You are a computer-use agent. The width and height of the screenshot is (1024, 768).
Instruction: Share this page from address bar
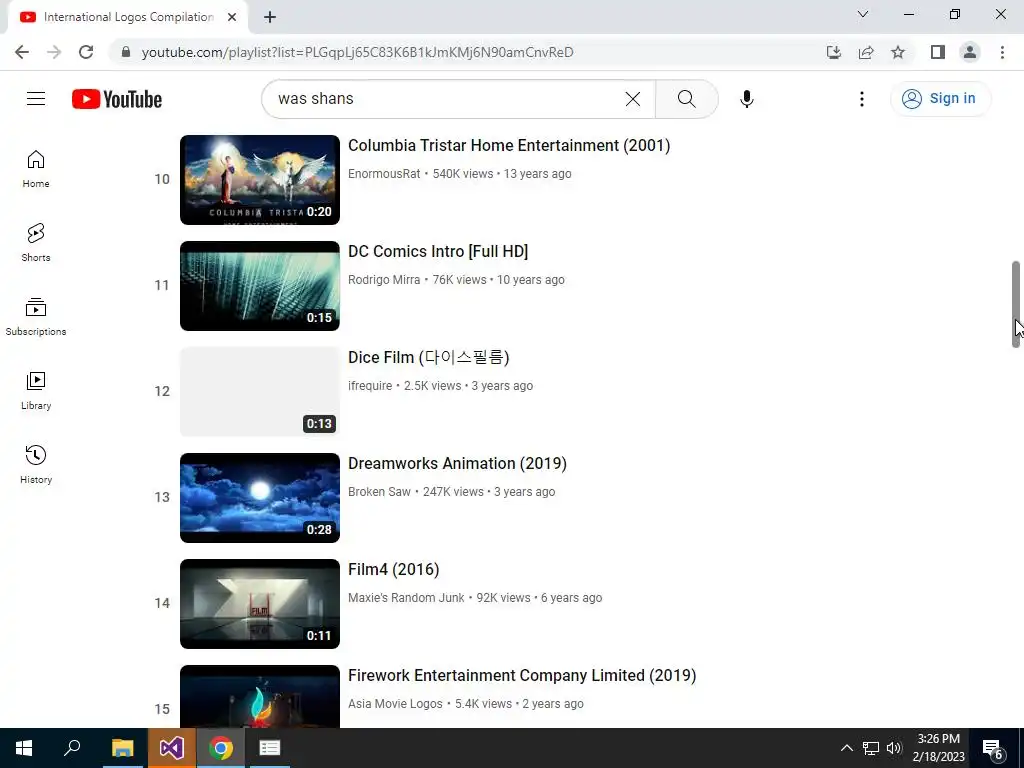tap(866, 52)
